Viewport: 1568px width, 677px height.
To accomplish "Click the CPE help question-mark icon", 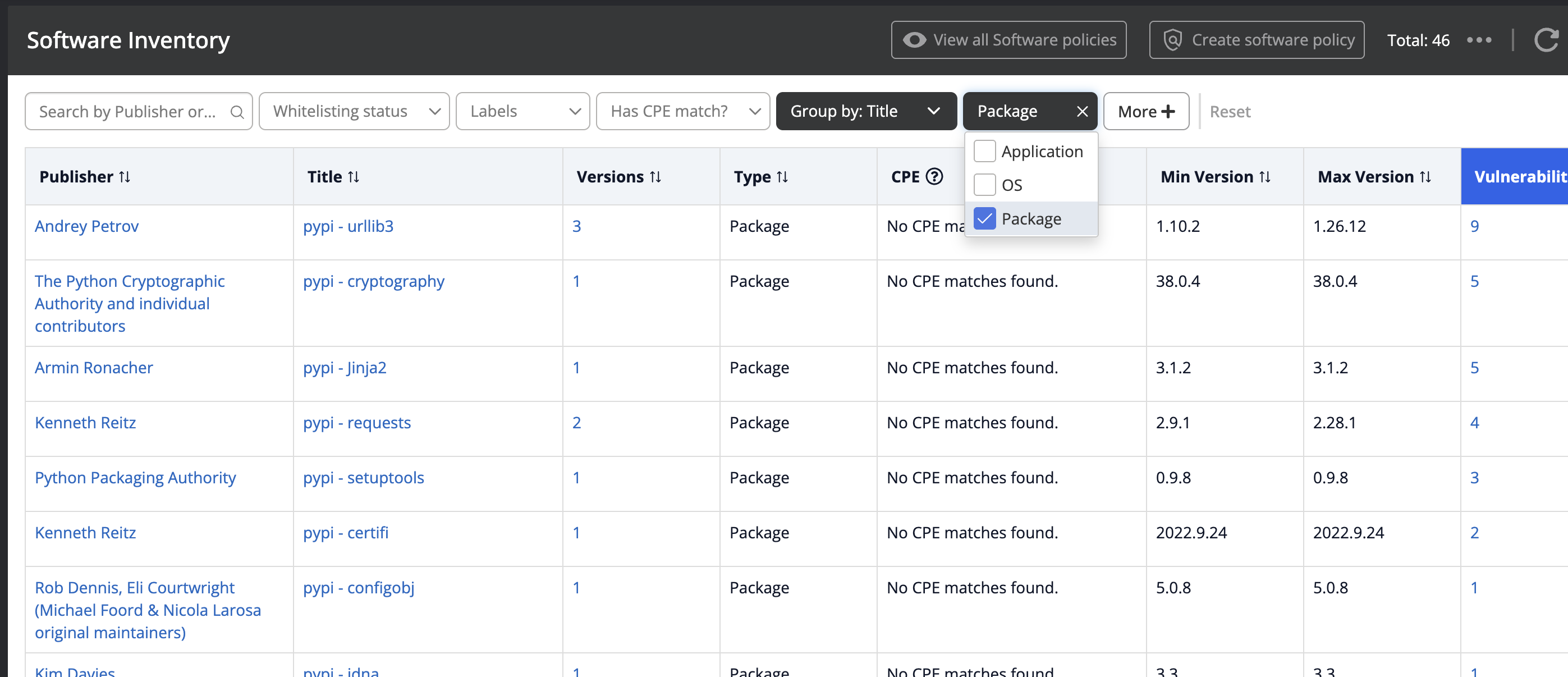I will click(934, 177).
